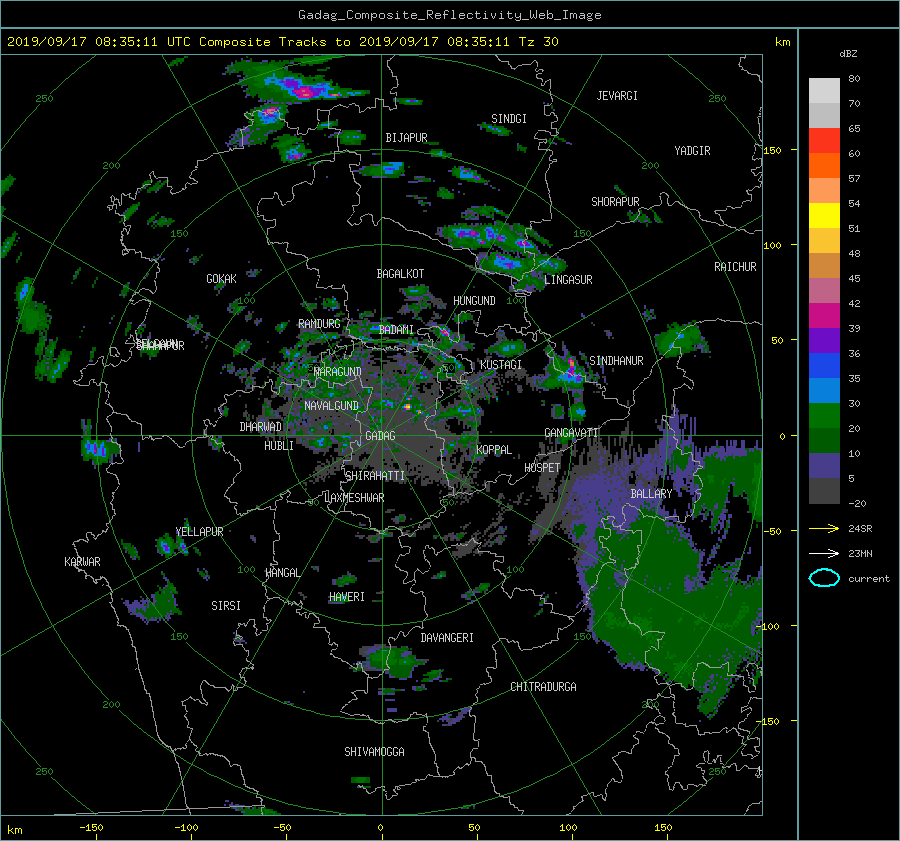Viewport: 900px width, 841px height.
Task: Click the HOSPET city label
Action: click(x=542, y=468)
